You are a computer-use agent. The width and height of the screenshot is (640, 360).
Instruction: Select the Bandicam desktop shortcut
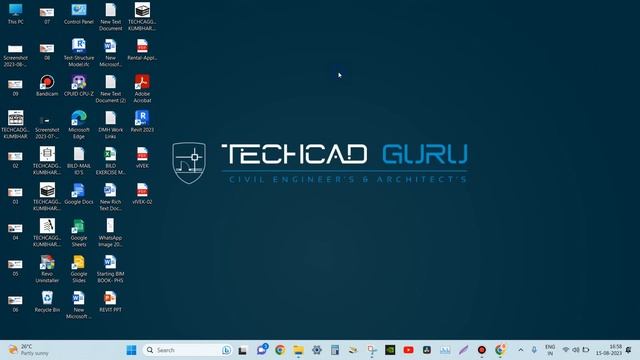(x=47, y=86)
